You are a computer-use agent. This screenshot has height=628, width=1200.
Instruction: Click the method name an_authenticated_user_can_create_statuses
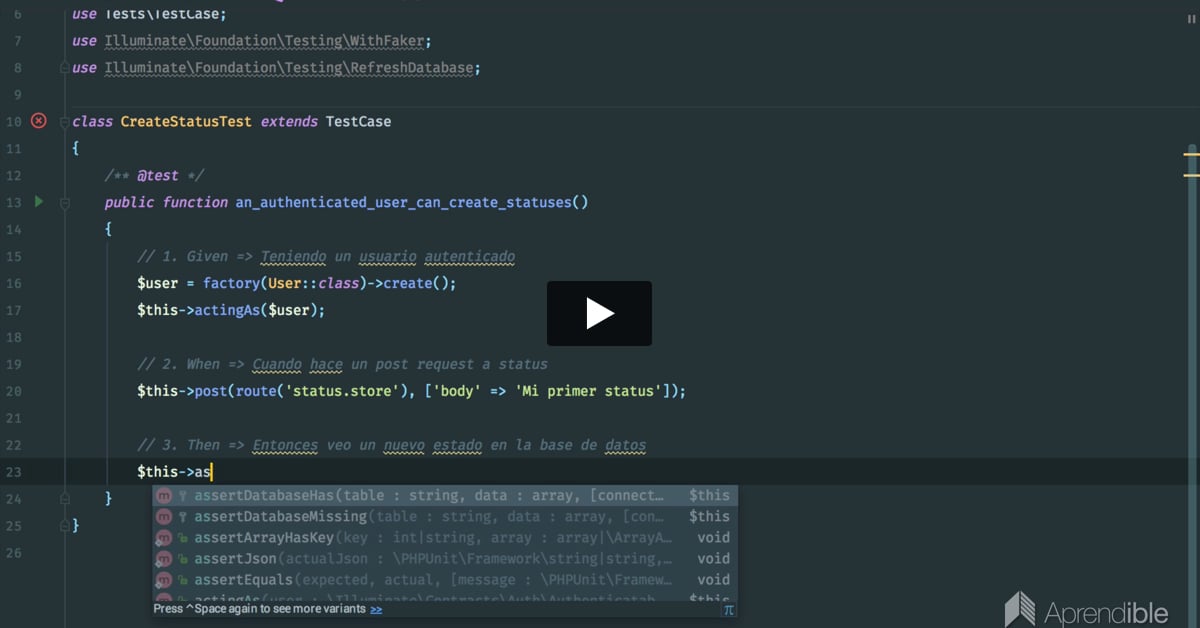click(x=403, y=202)
